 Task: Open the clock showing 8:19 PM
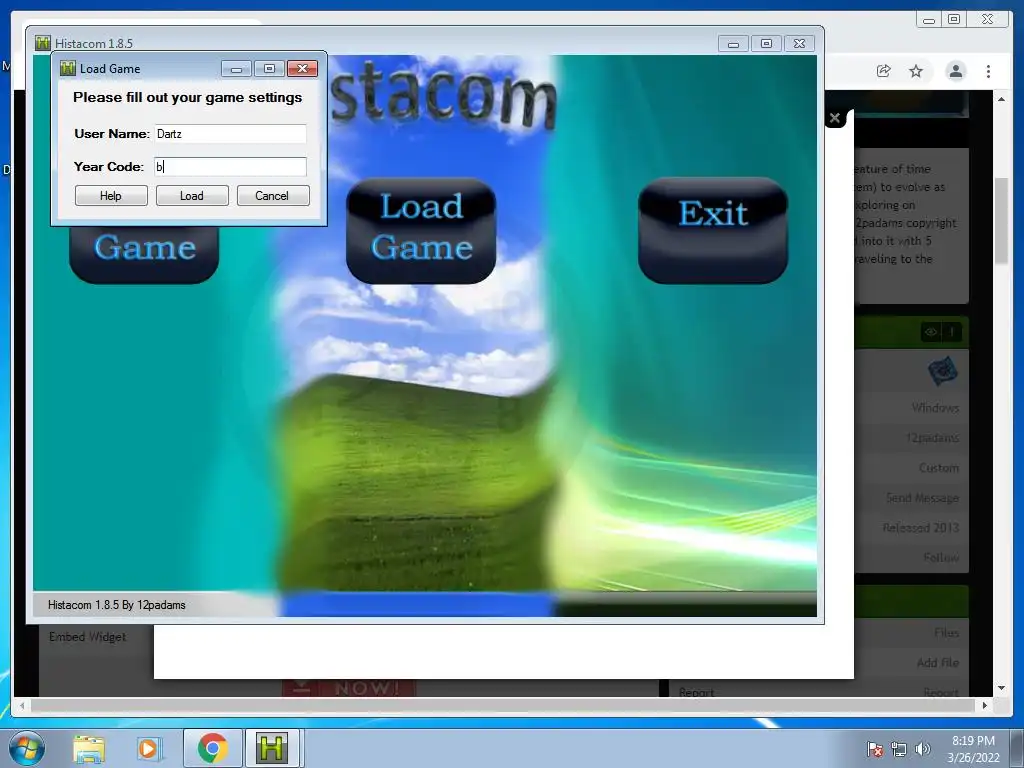(x=973, y=749)
